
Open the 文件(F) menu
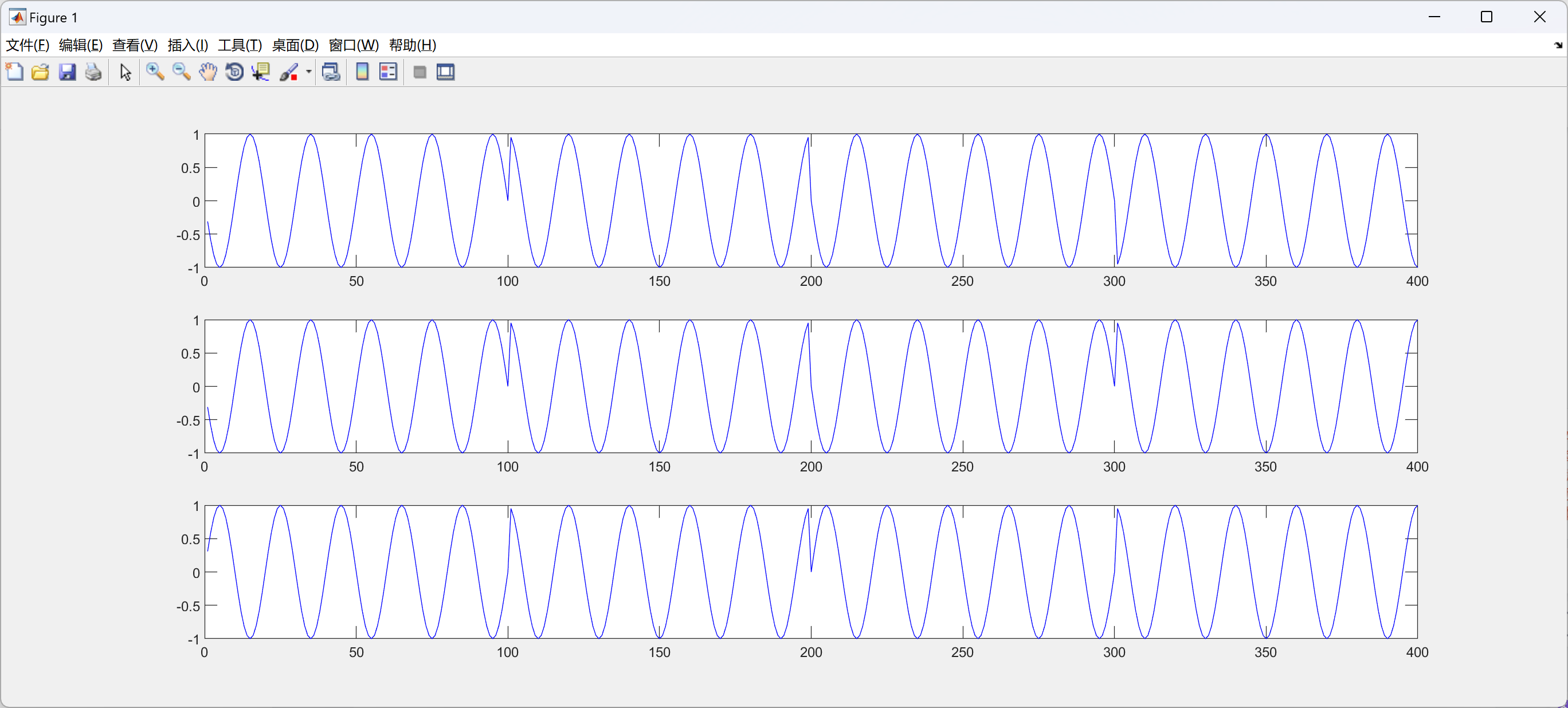pos(28,45)
